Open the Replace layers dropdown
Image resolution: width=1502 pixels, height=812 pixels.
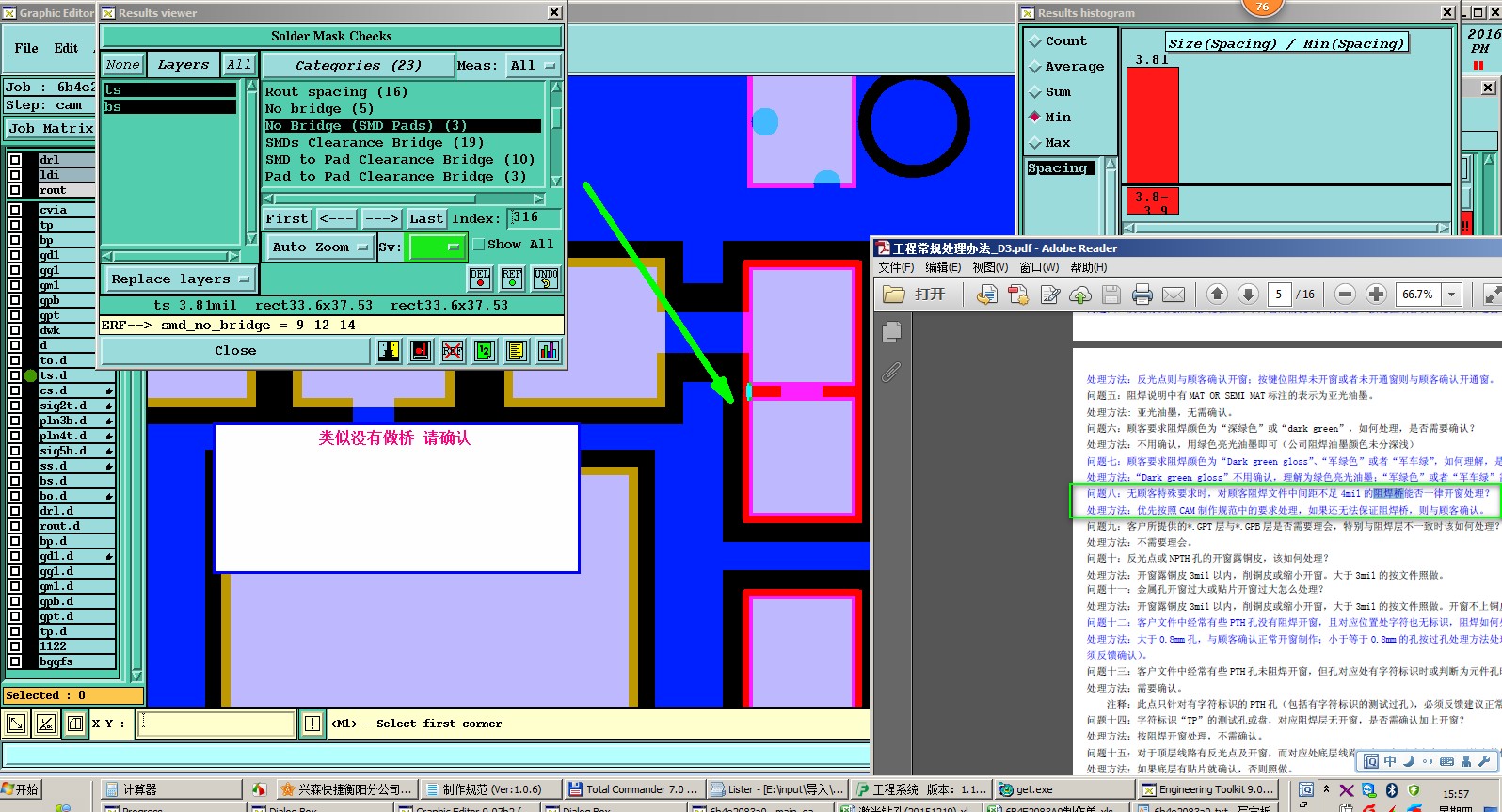click(179, 279)
